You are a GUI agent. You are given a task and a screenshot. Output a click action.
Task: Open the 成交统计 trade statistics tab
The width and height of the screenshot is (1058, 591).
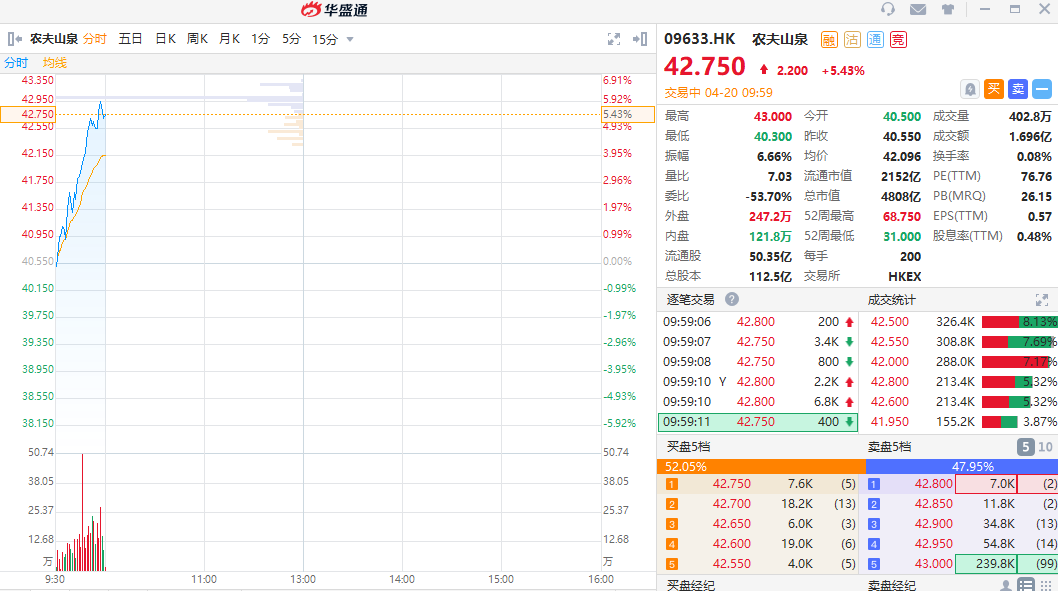coord(891,300)
